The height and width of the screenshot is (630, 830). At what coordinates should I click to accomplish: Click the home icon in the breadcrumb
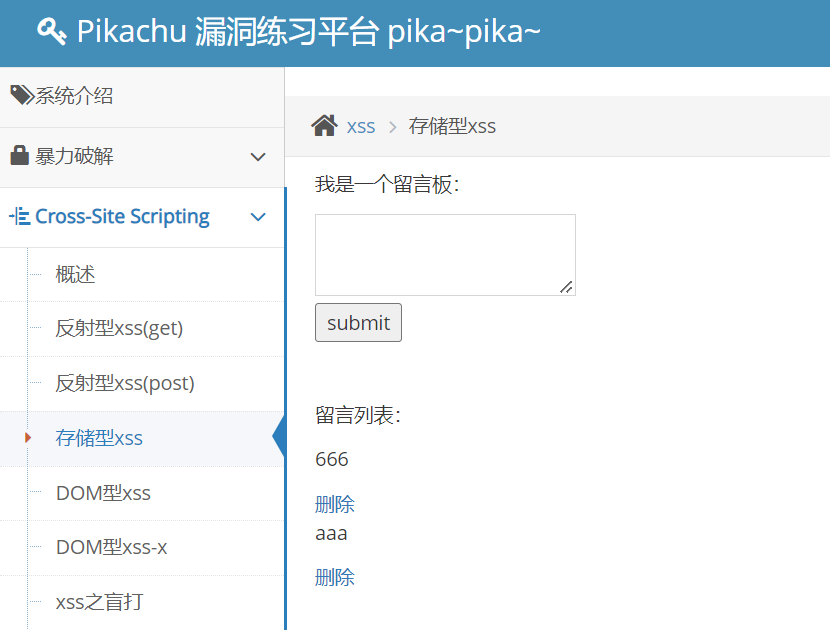tap(324, 125)
